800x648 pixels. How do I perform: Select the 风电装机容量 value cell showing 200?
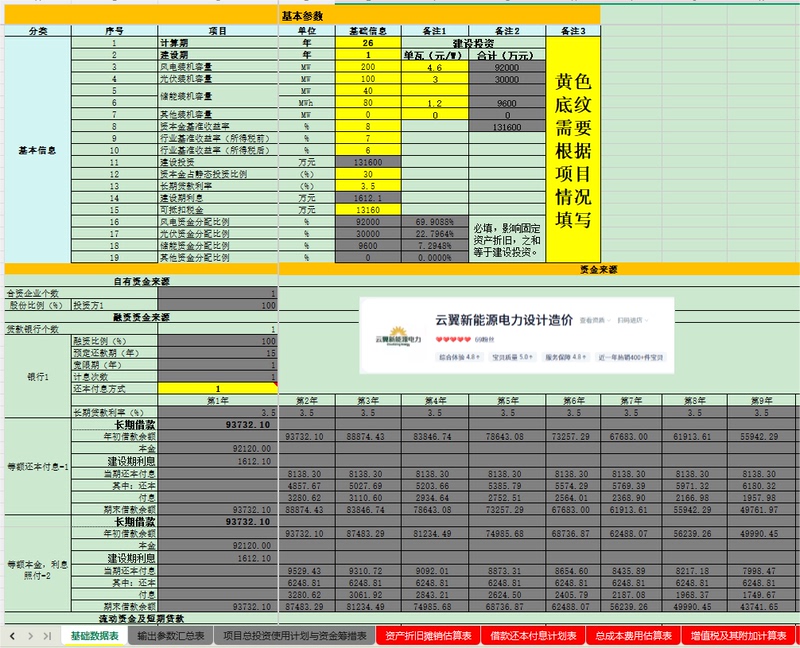pos(368,67)
